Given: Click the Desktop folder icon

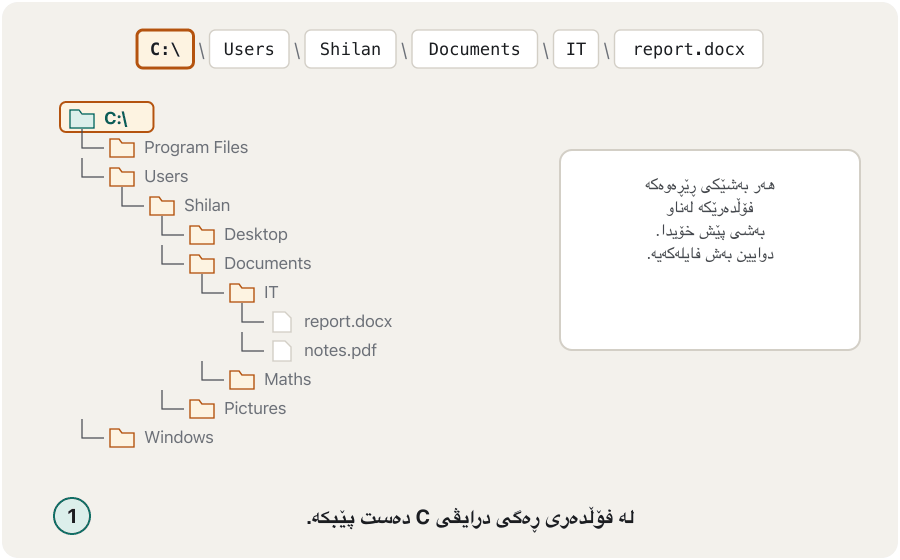Looking at the screenshot, I should tap(202, 235).
